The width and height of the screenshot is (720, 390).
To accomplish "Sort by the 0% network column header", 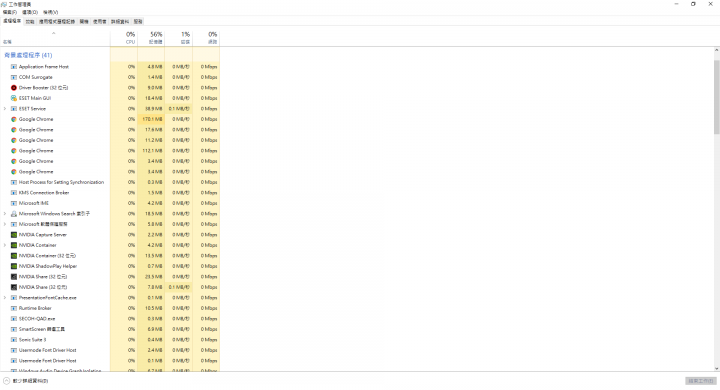I will click(206, 38).
